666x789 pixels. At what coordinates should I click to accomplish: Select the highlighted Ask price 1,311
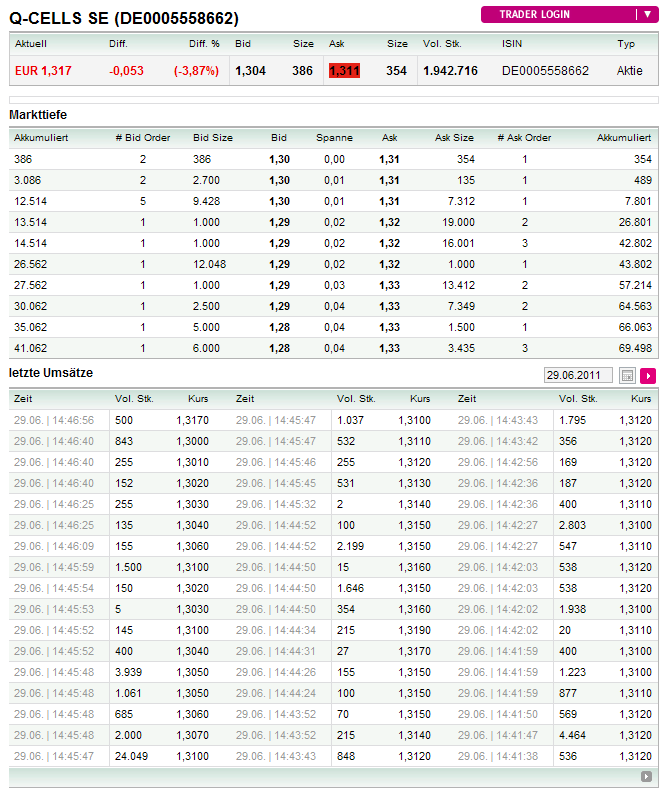pyautogui.click(x=344, y=70)
